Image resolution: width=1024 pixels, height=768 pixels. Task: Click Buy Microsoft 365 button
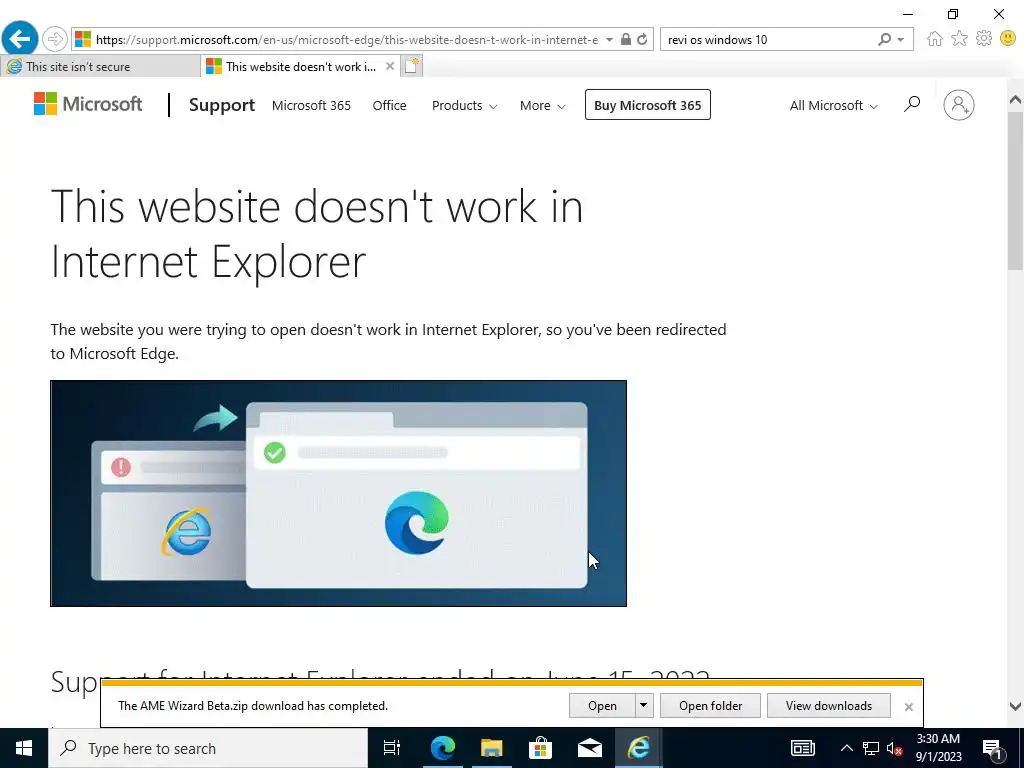(x=647, y=104)
